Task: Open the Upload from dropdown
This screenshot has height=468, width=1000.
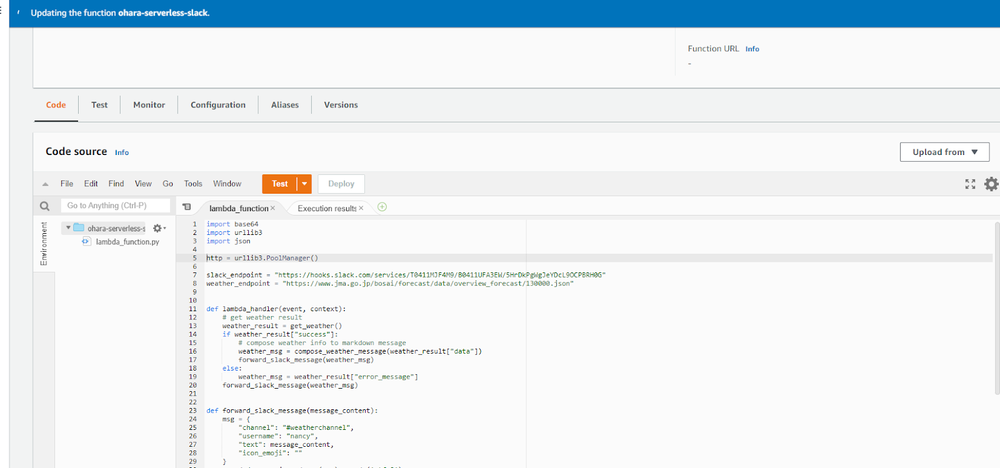Action: coord(944,152)
